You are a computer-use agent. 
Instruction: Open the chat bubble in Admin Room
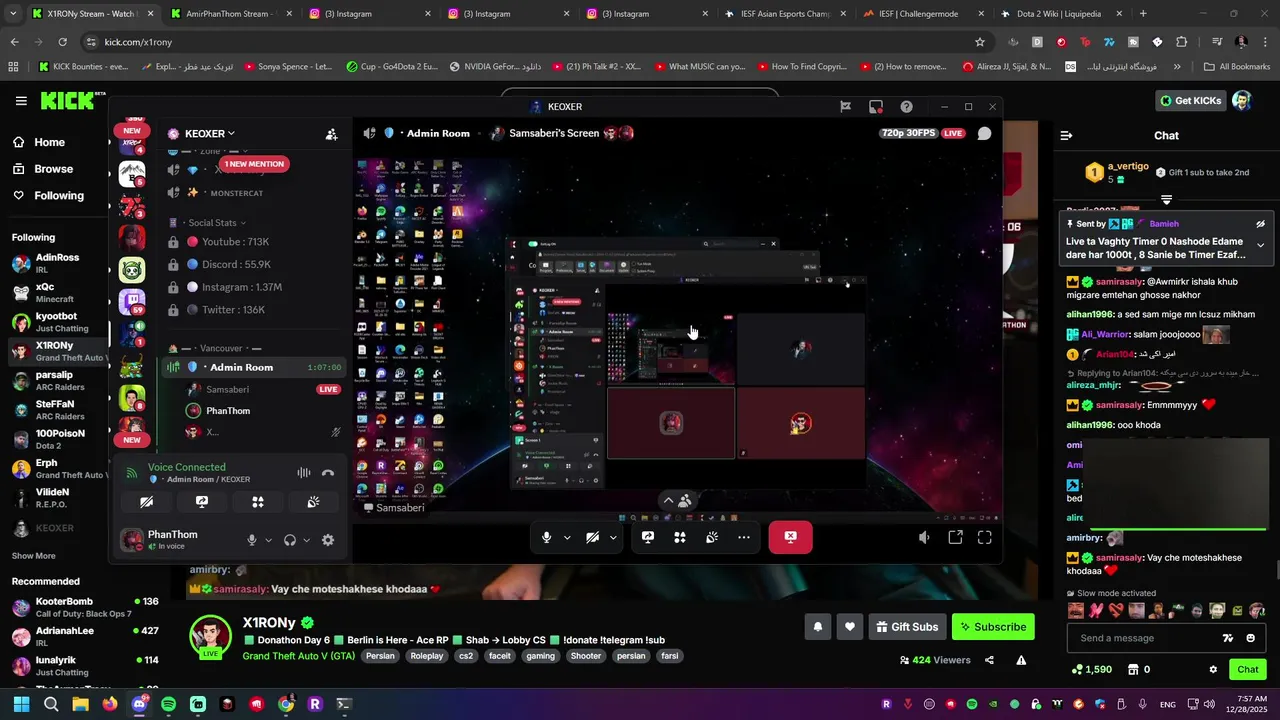click(x=984, y=133)
